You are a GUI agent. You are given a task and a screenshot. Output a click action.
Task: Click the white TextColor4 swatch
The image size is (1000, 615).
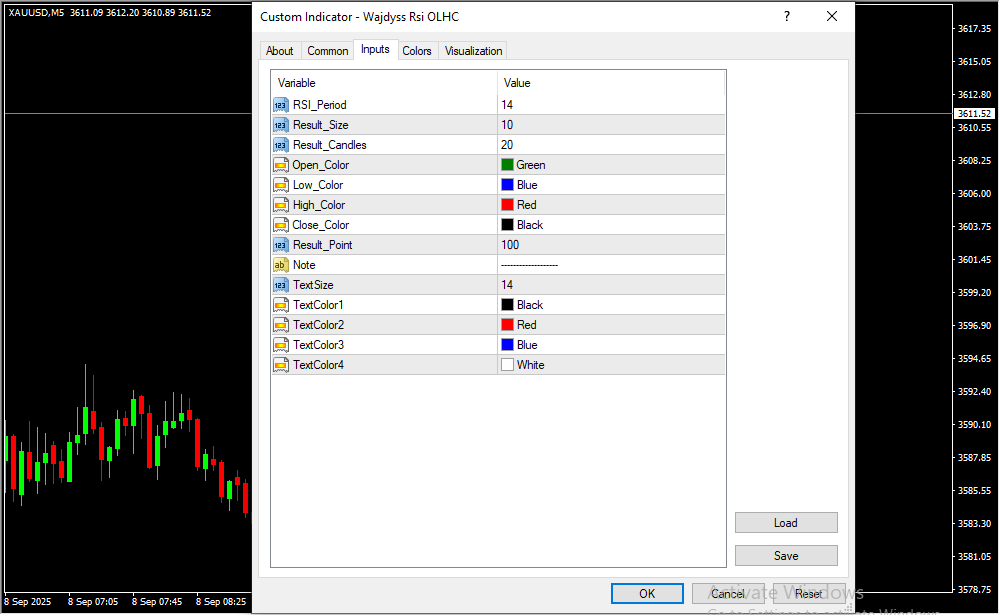click(x=507, y=365)
